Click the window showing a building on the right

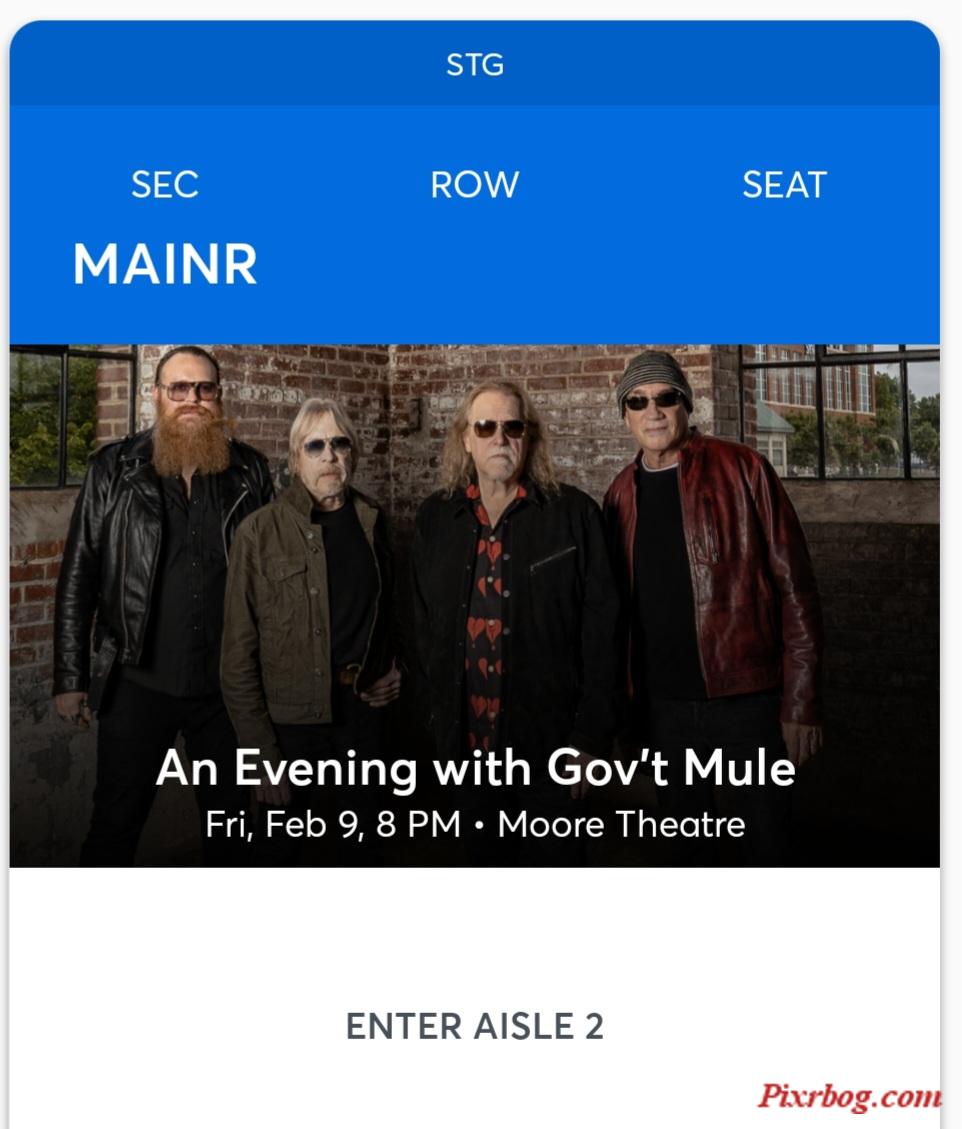(x=839, y=412)
